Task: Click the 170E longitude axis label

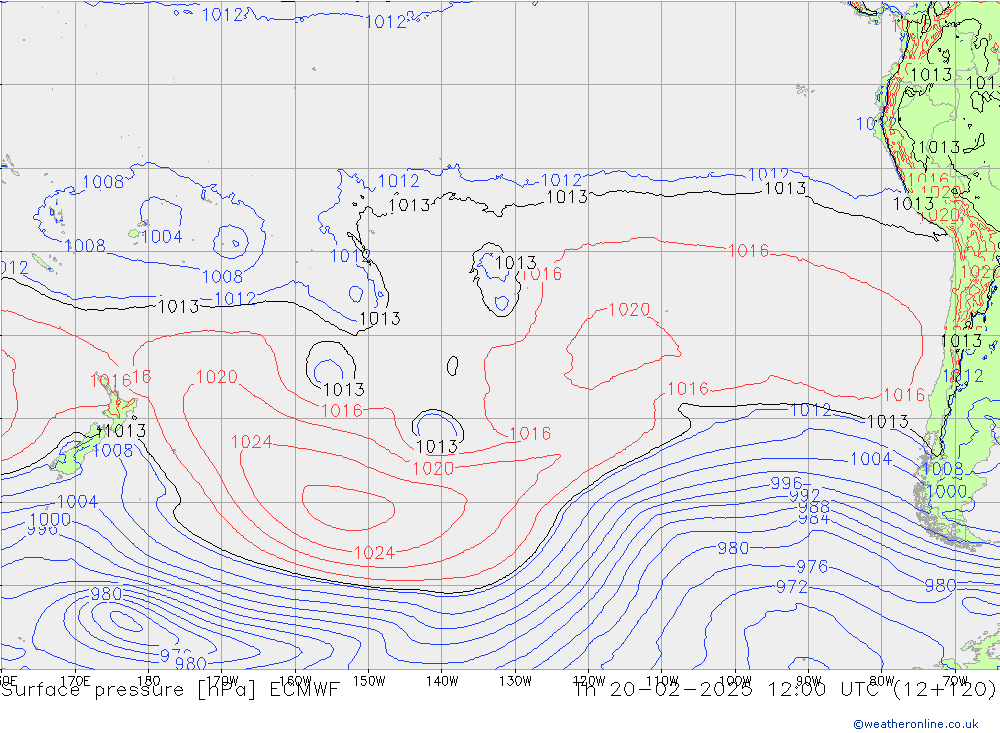Action: (x=75, y=681)
